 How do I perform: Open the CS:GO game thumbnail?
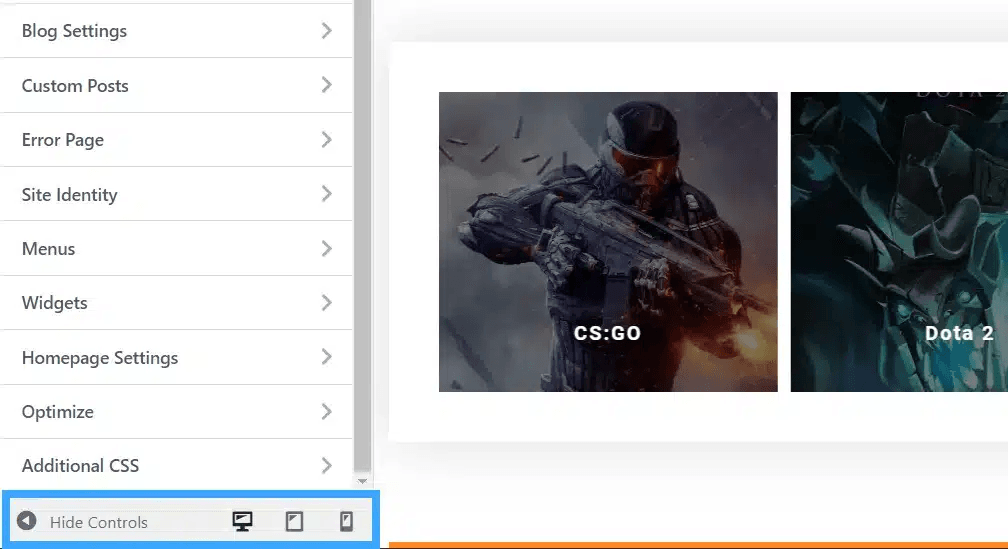pyautogui.click(x=608, y=242)
